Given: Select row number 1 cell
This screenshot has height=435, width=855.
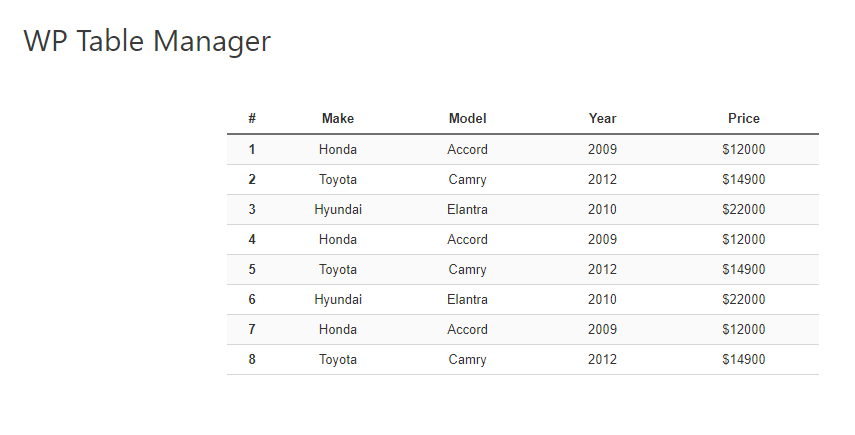Looking at the screenshot, I should click(x=252, y=149).
